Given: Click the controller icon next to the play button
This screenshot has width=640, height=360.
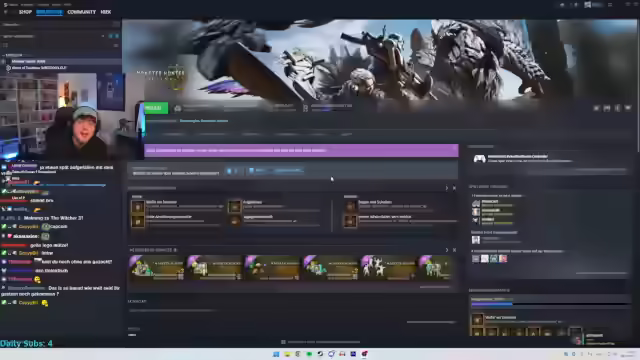Looking at the screenshot, I should click(178, 108).
